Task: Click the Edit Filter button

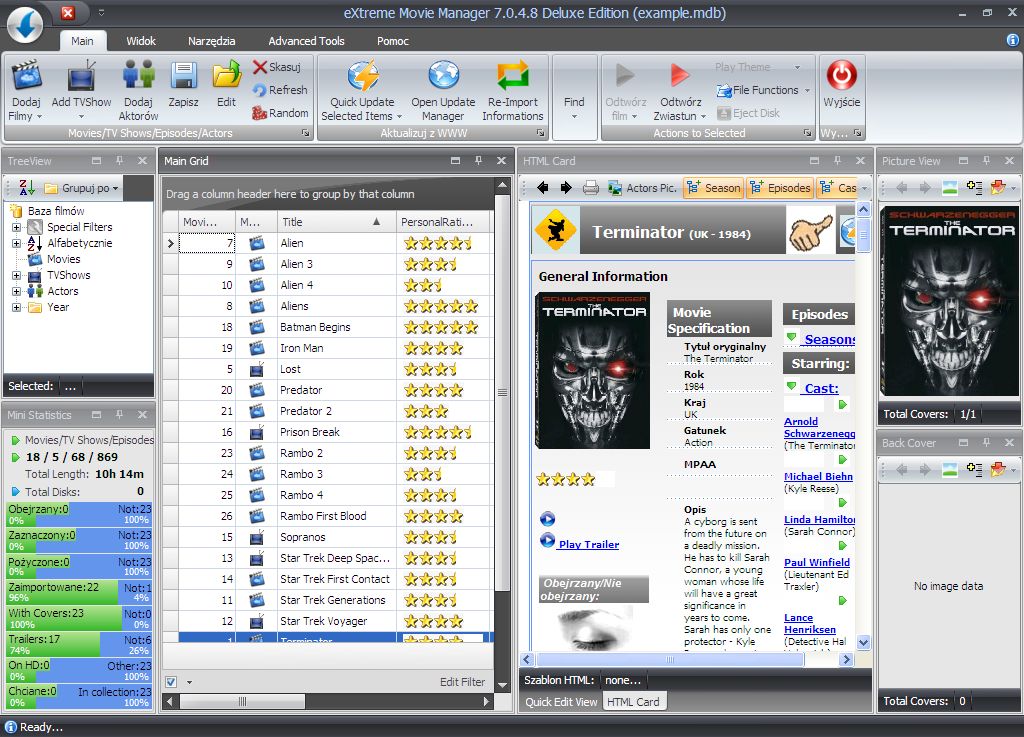Action: [x=462, y=682]
